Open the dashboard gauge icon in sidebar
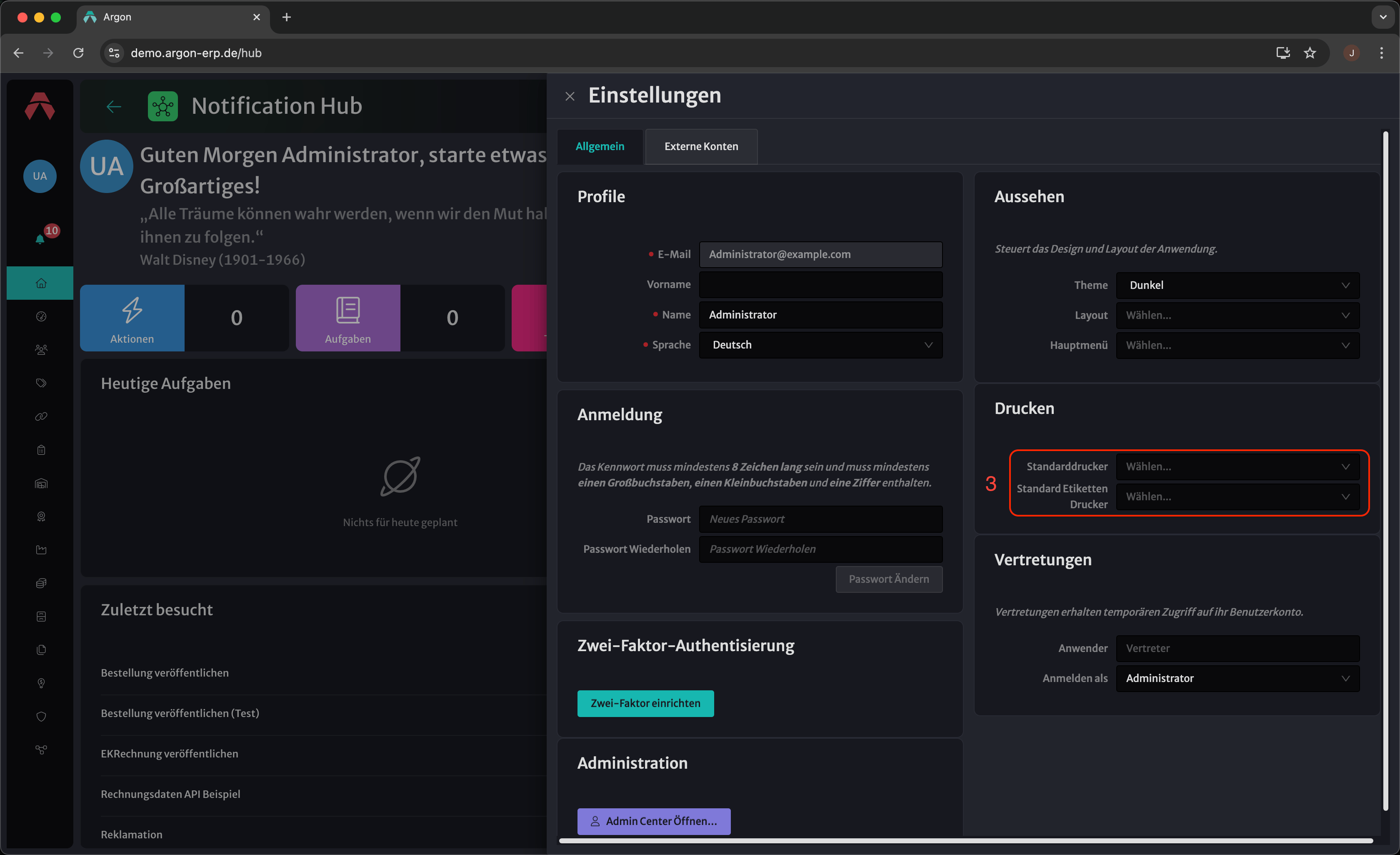The height and width of the screenshot is (855, 1400). click(x=41, y=317)
